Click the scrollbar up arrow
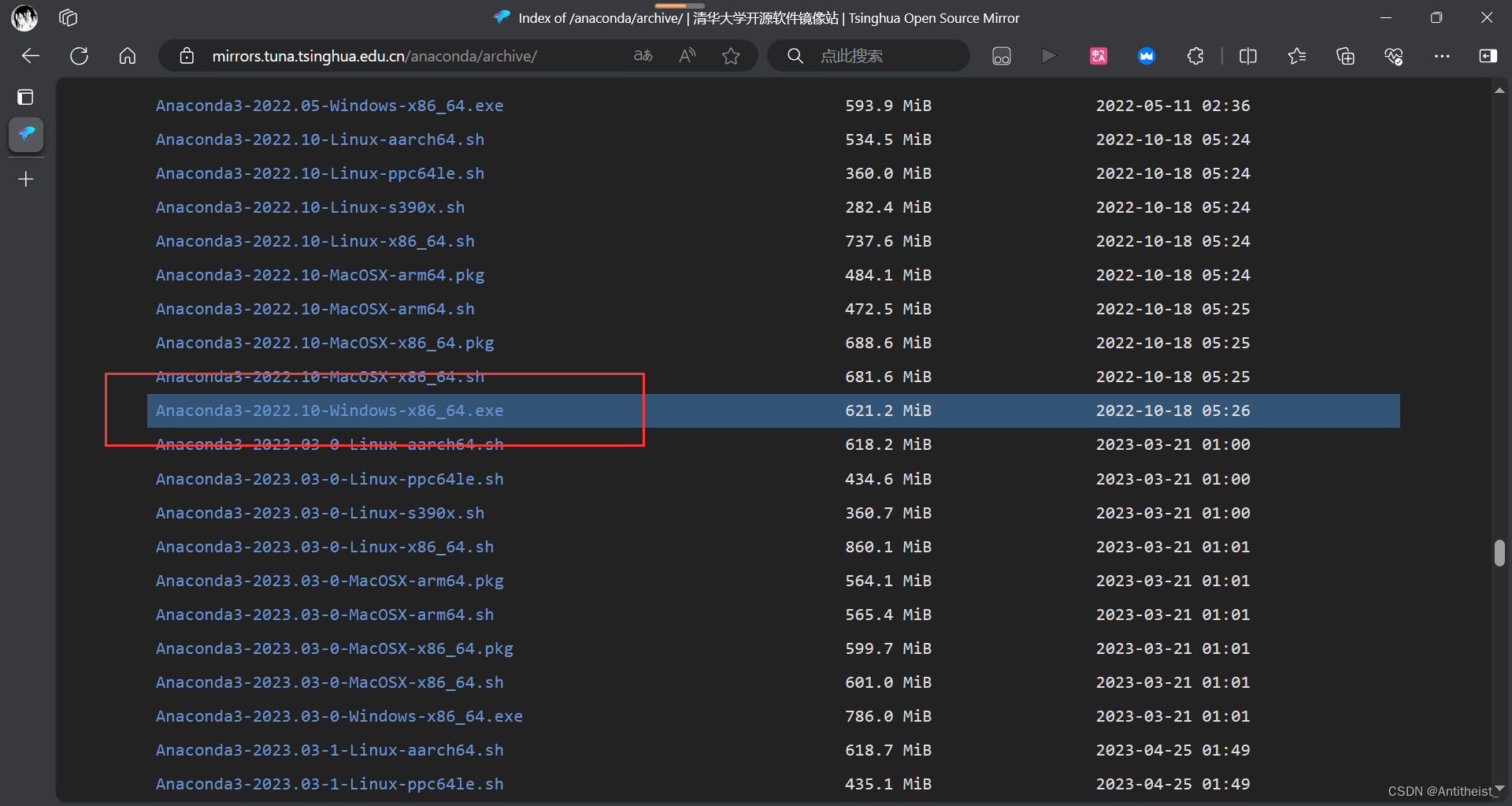 1499,91
